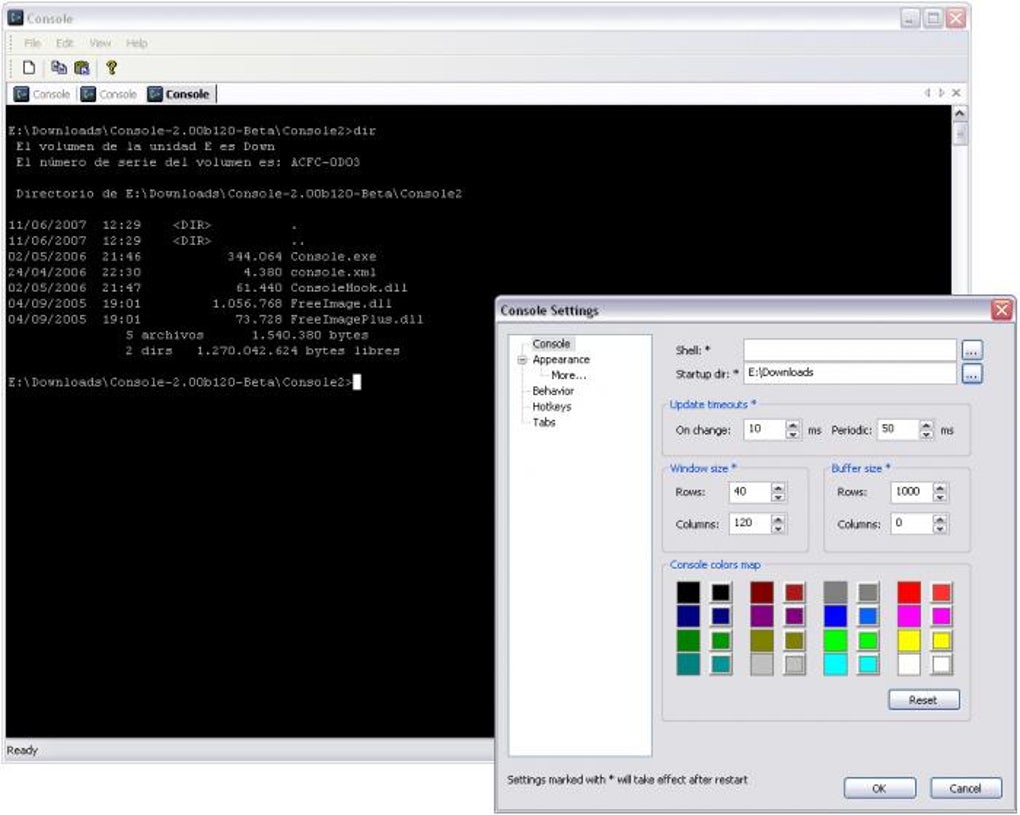
Task: Open the Edit menu
Action: click(64, 43)
